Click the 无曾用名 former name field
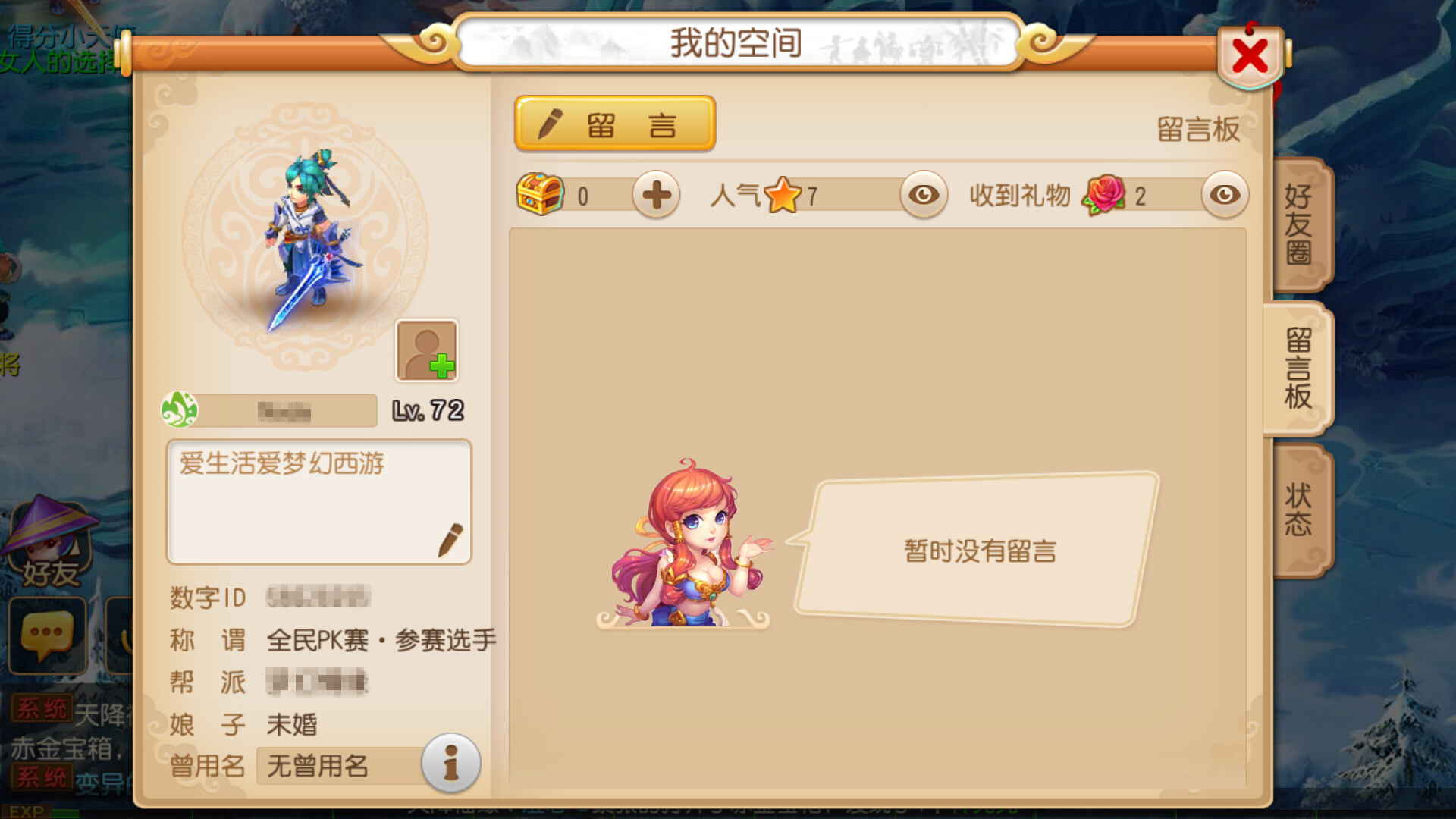1456x819 pixels. [340, 766]
